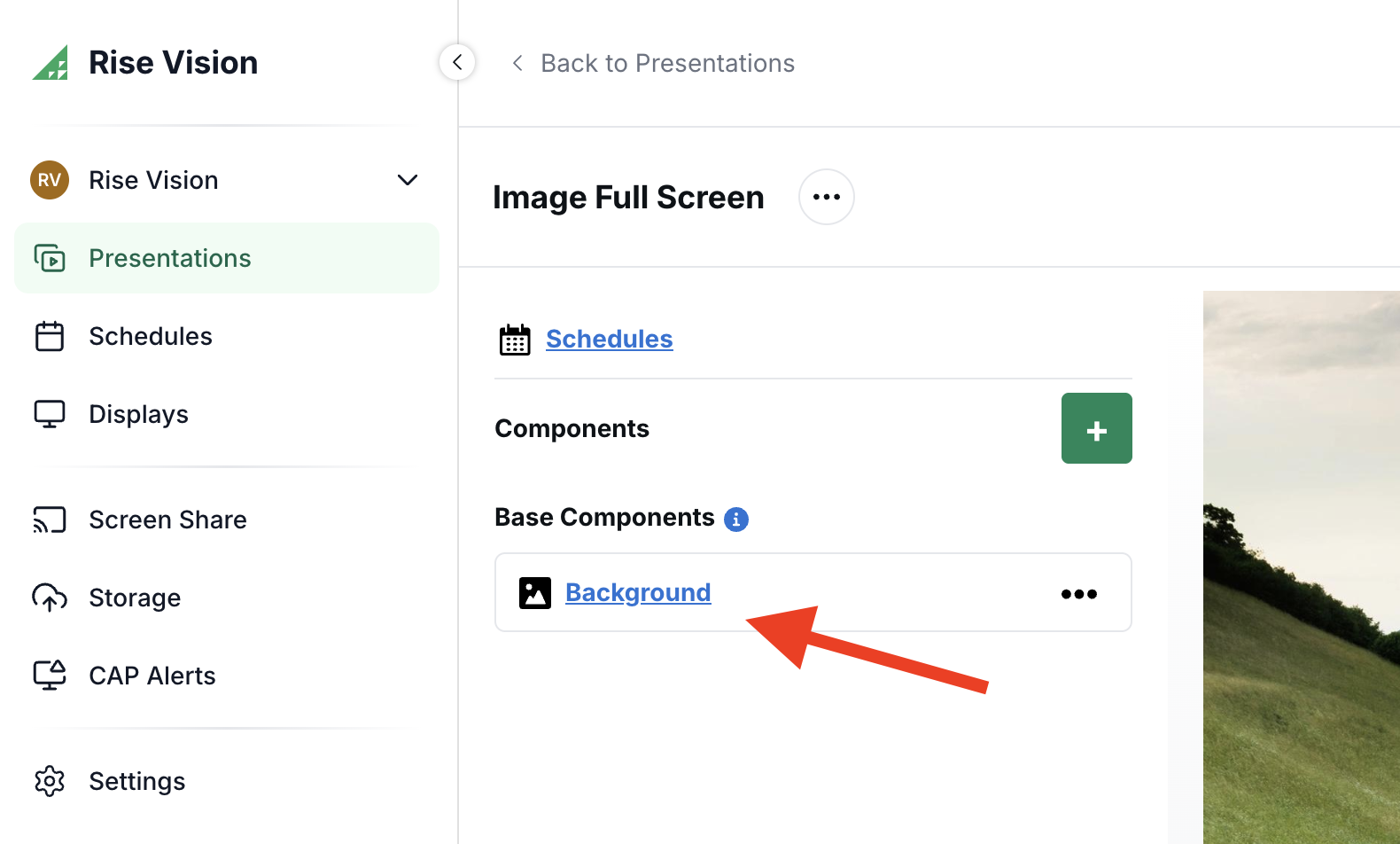Expand the Rise Vision company dropdown
Screen dimensions: 1400x844
407,180
